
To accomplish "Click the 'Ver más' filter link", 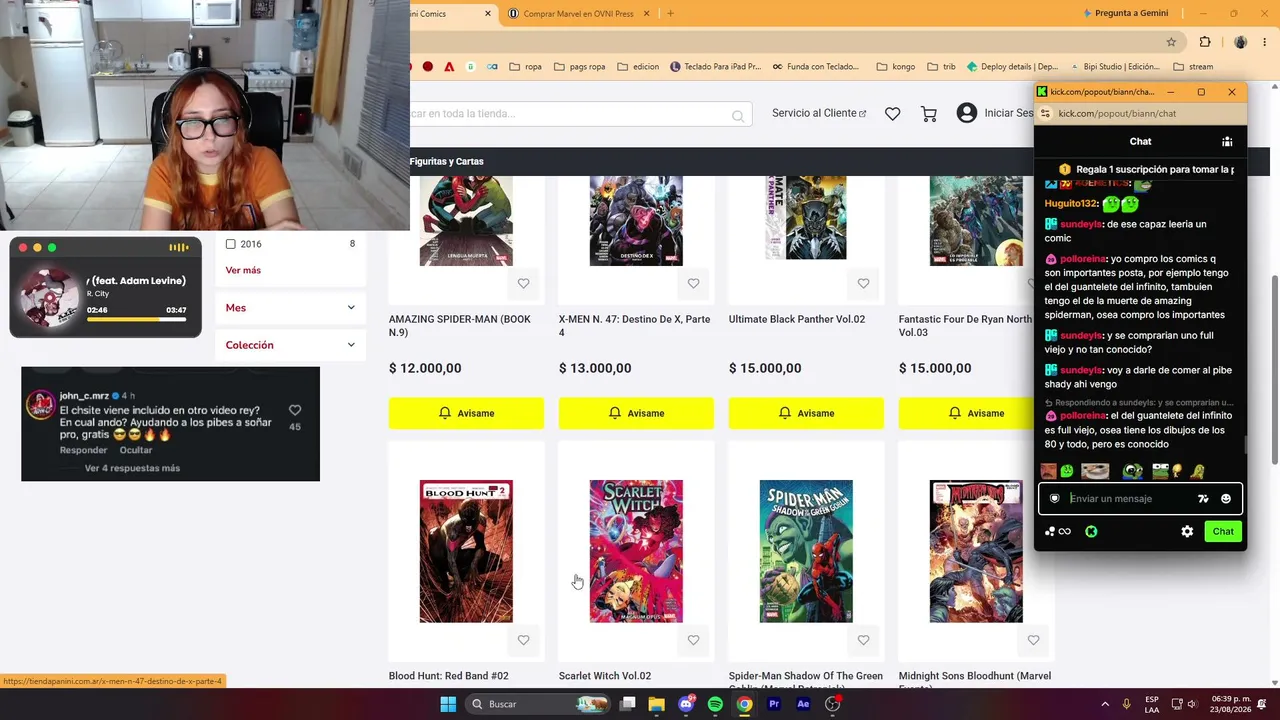I will point(243,270).
